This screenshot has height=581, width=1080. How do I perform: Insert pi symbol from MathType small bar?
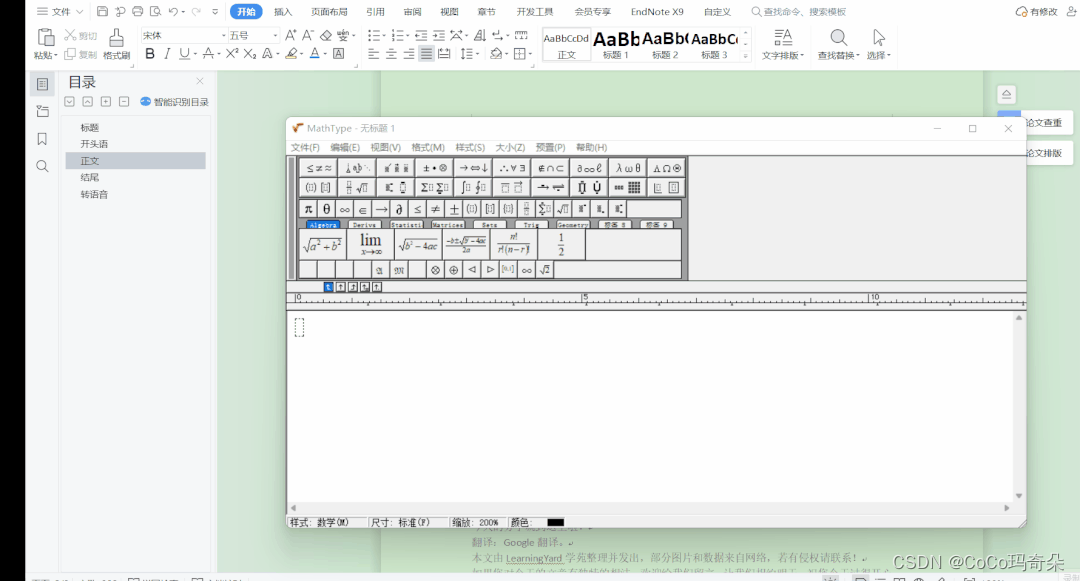point(308,209)
